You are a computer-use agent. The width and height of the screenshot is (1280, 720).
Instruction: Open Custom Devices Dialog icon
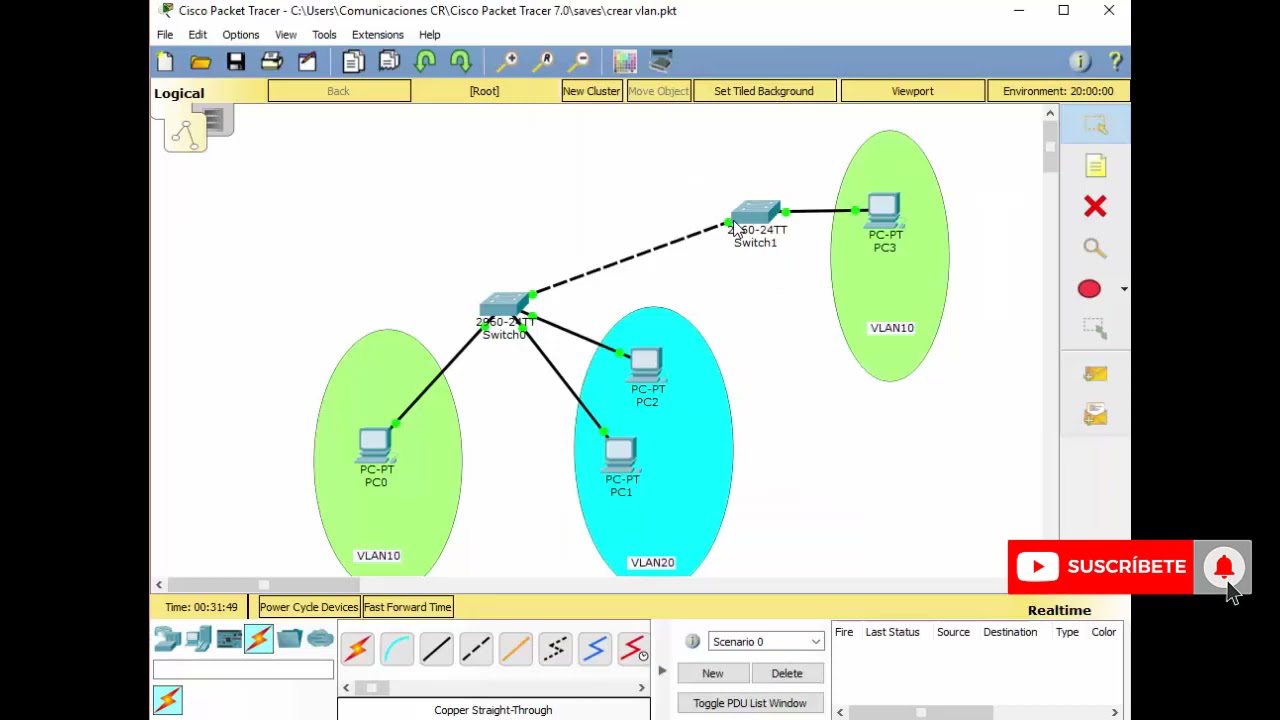pyautogui.click(x=661, y=62)
